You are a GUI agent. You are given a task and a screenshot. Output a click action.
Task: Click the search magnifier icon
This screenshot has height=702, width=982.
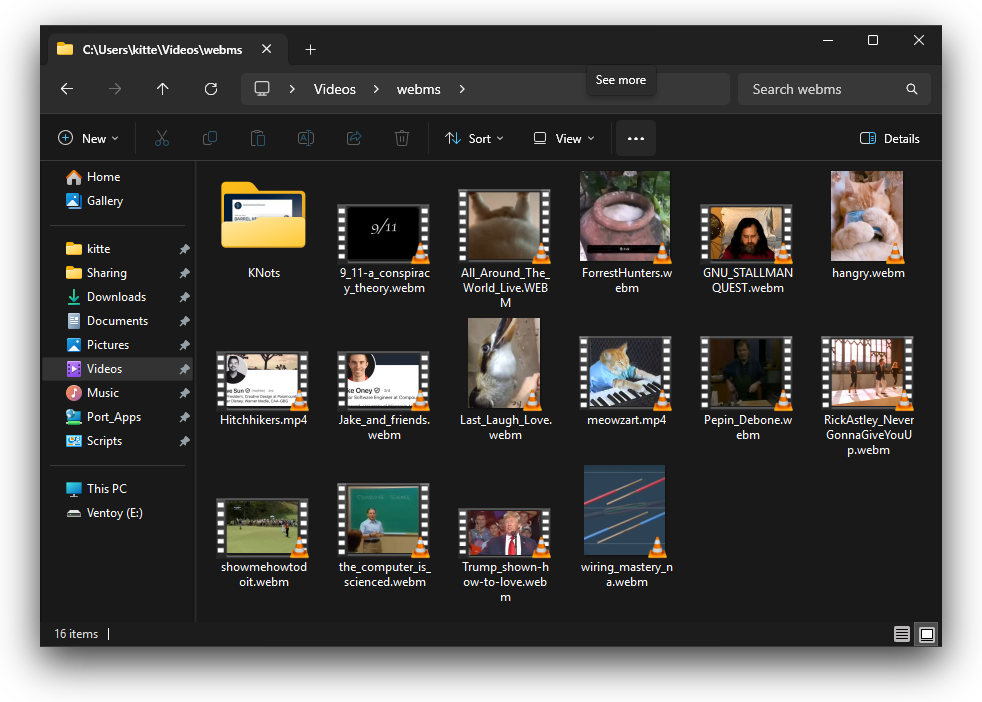(912, 89)
